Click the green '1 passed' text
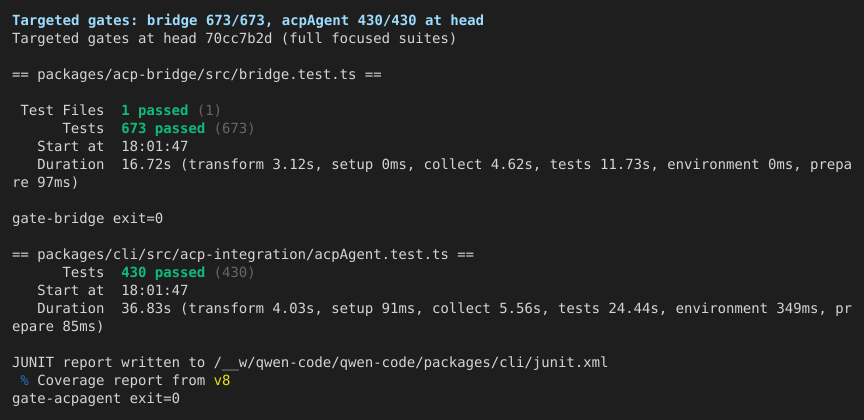864x420 pixels. [154, 111]
